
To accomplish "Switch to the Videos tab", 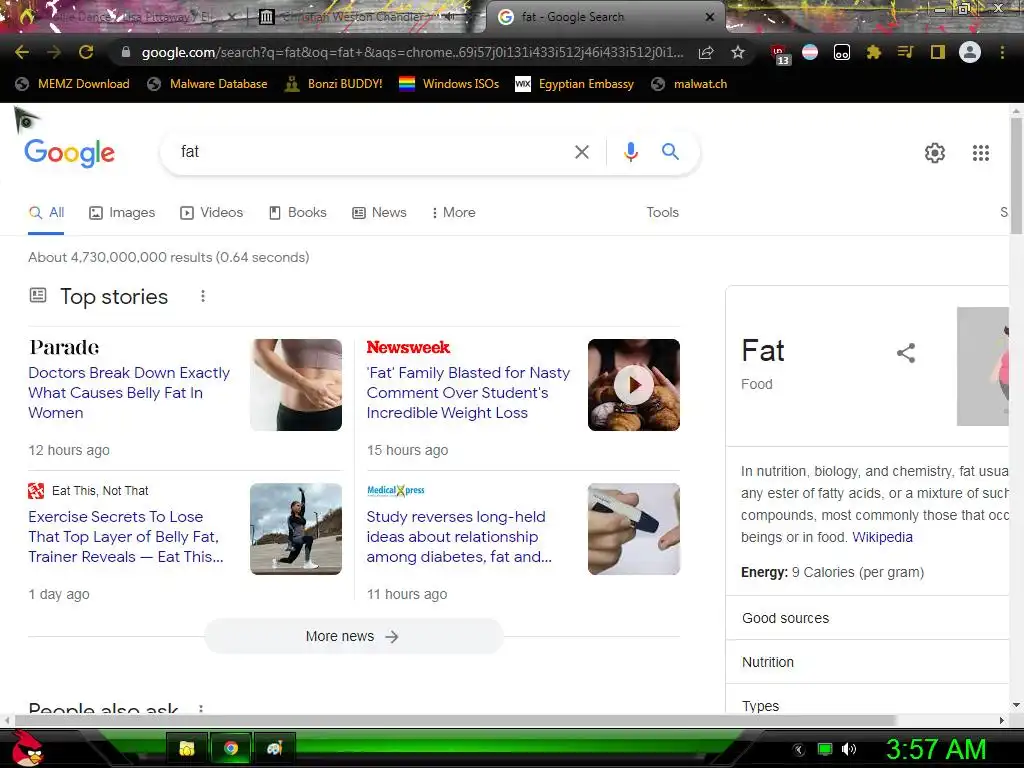I will click(212, 212).
